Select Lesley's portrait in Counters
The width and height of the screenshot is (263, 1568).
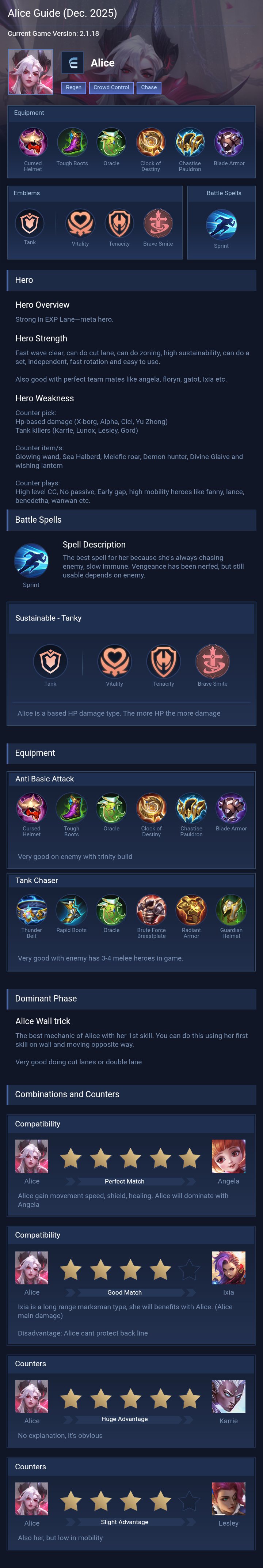click(x=228, y=1499)
